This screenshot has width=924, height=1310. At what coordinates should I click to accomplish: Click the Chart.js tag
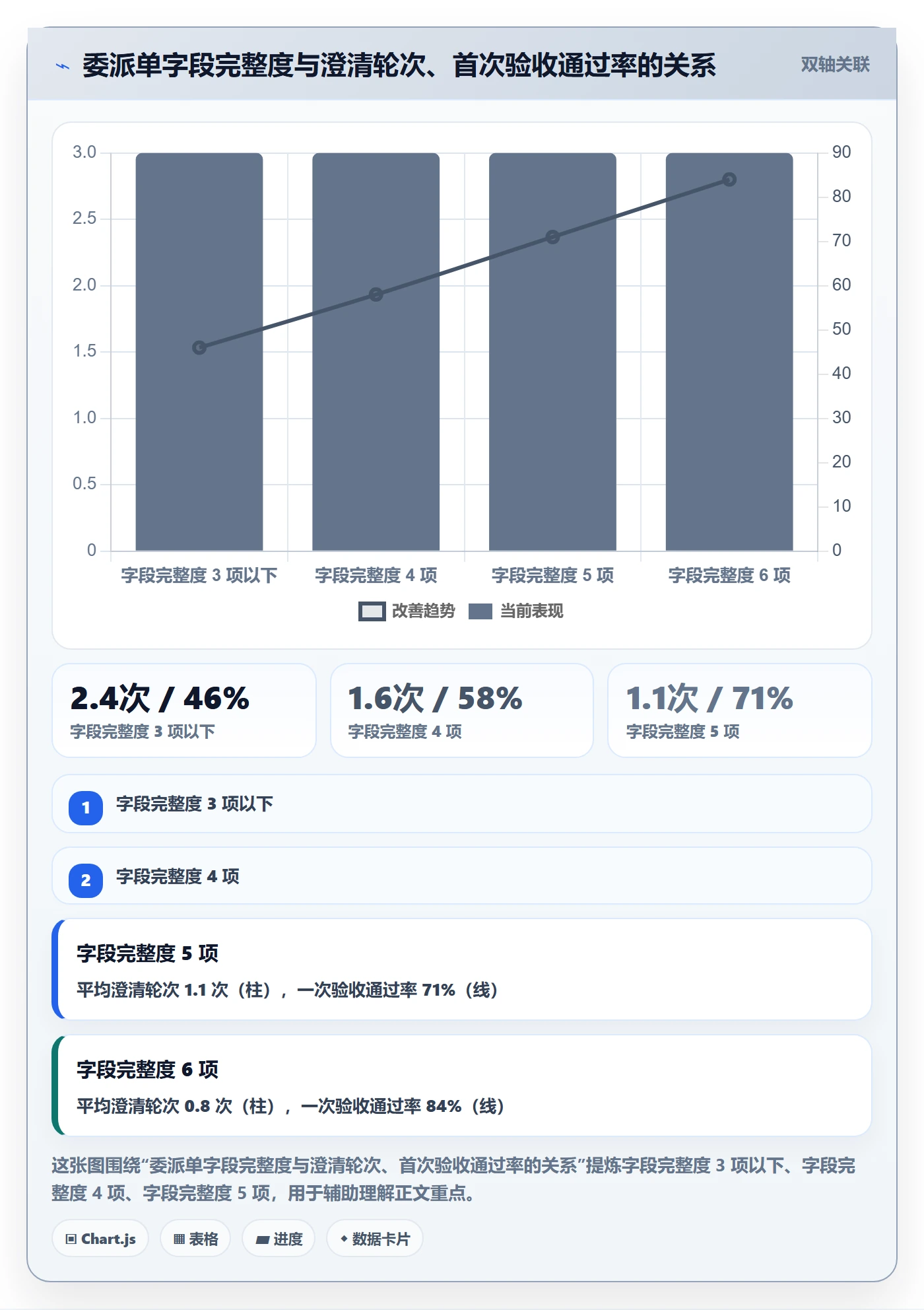tap(100, 1239)
